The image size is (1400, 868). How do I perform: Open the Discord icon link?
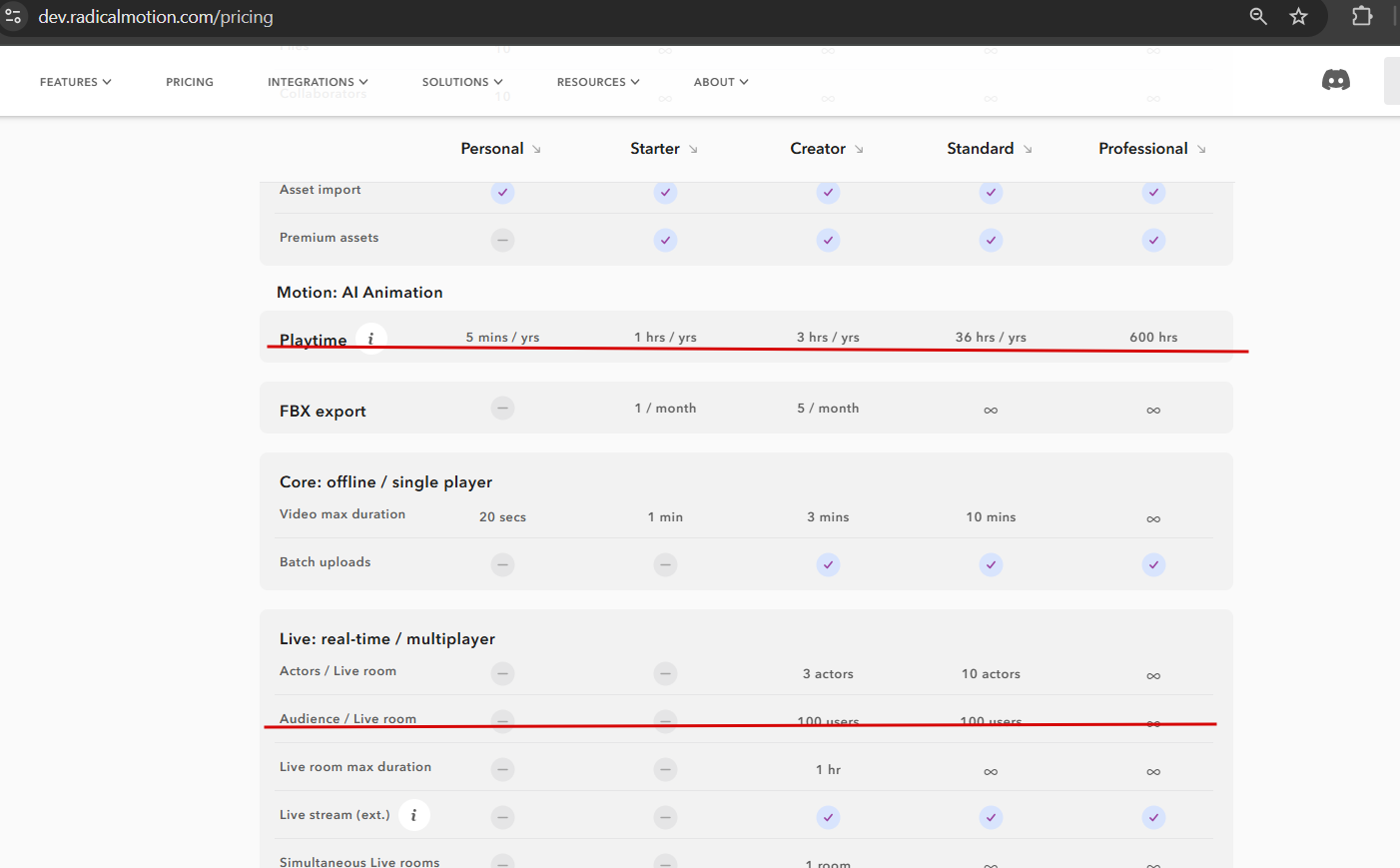1335,80
